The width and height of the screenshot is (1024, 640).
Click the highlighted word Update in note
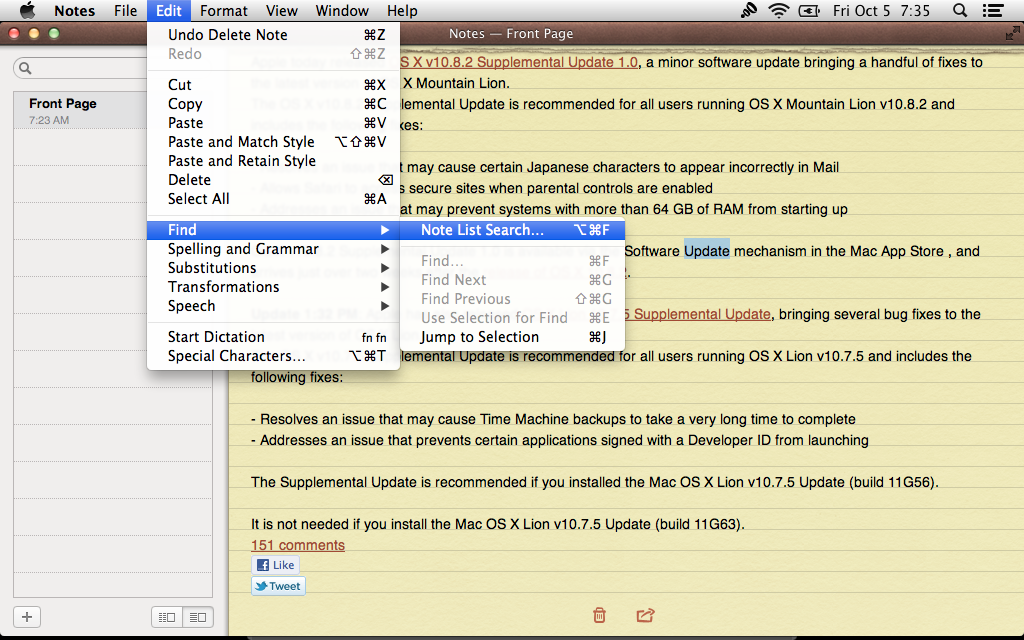point(707,251)
